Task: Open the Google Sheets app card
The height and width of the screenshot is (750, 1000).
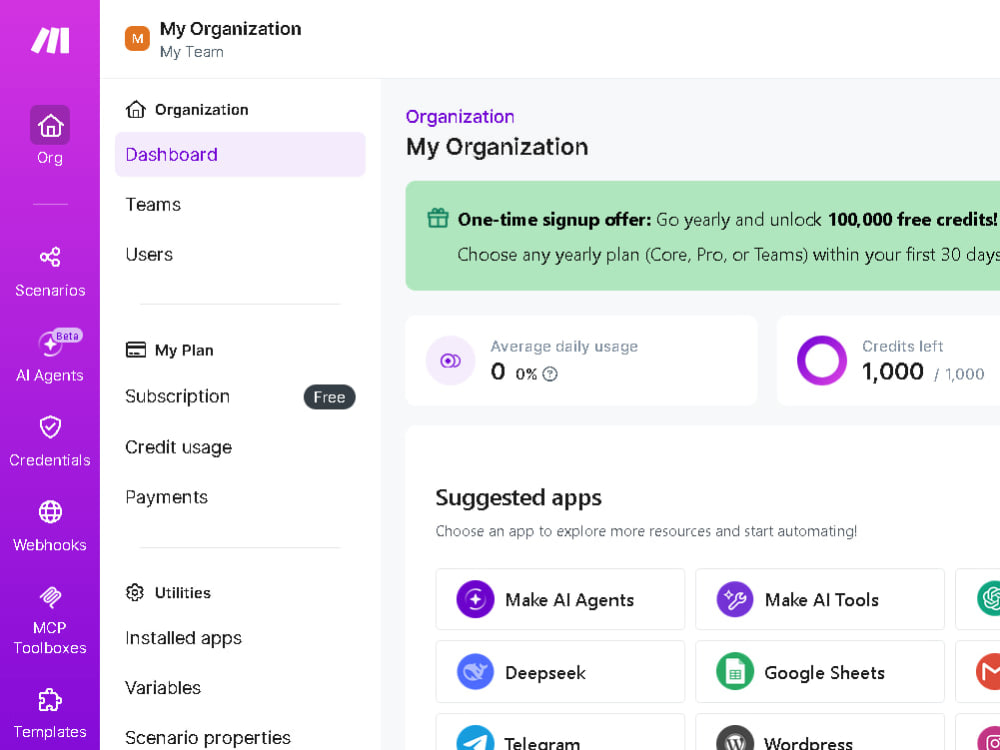Action: click(820, 672)
